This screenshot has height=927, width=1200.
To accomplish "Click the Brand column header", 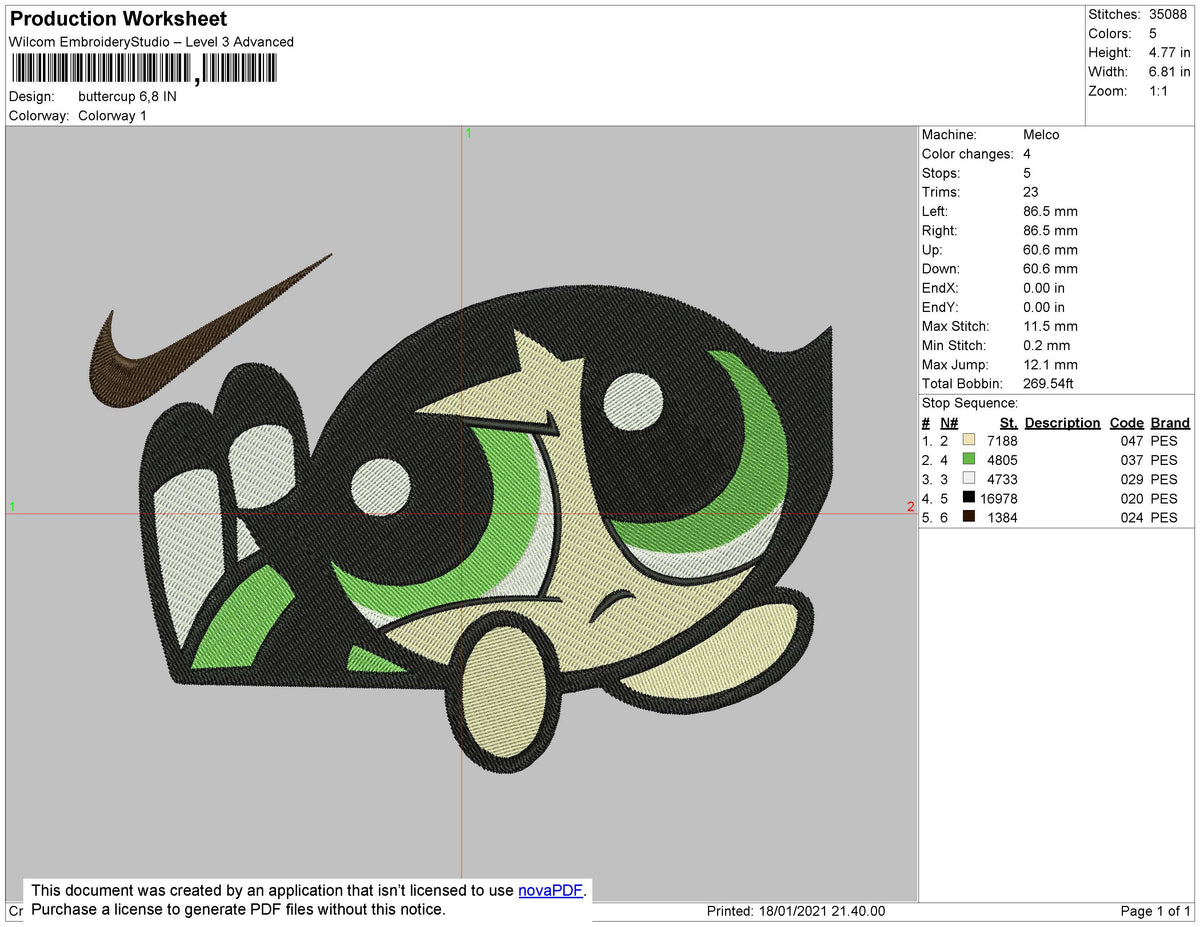I will pos(1170,423).
